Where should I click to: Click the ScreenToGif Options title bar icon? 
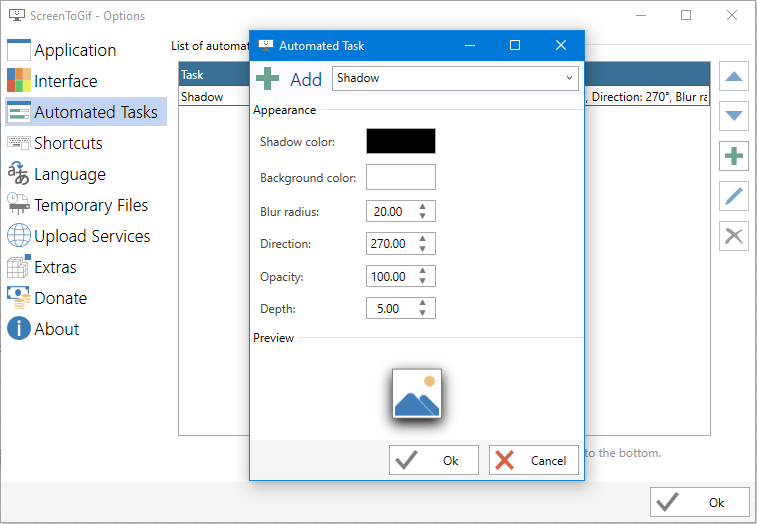click(17, 15)
